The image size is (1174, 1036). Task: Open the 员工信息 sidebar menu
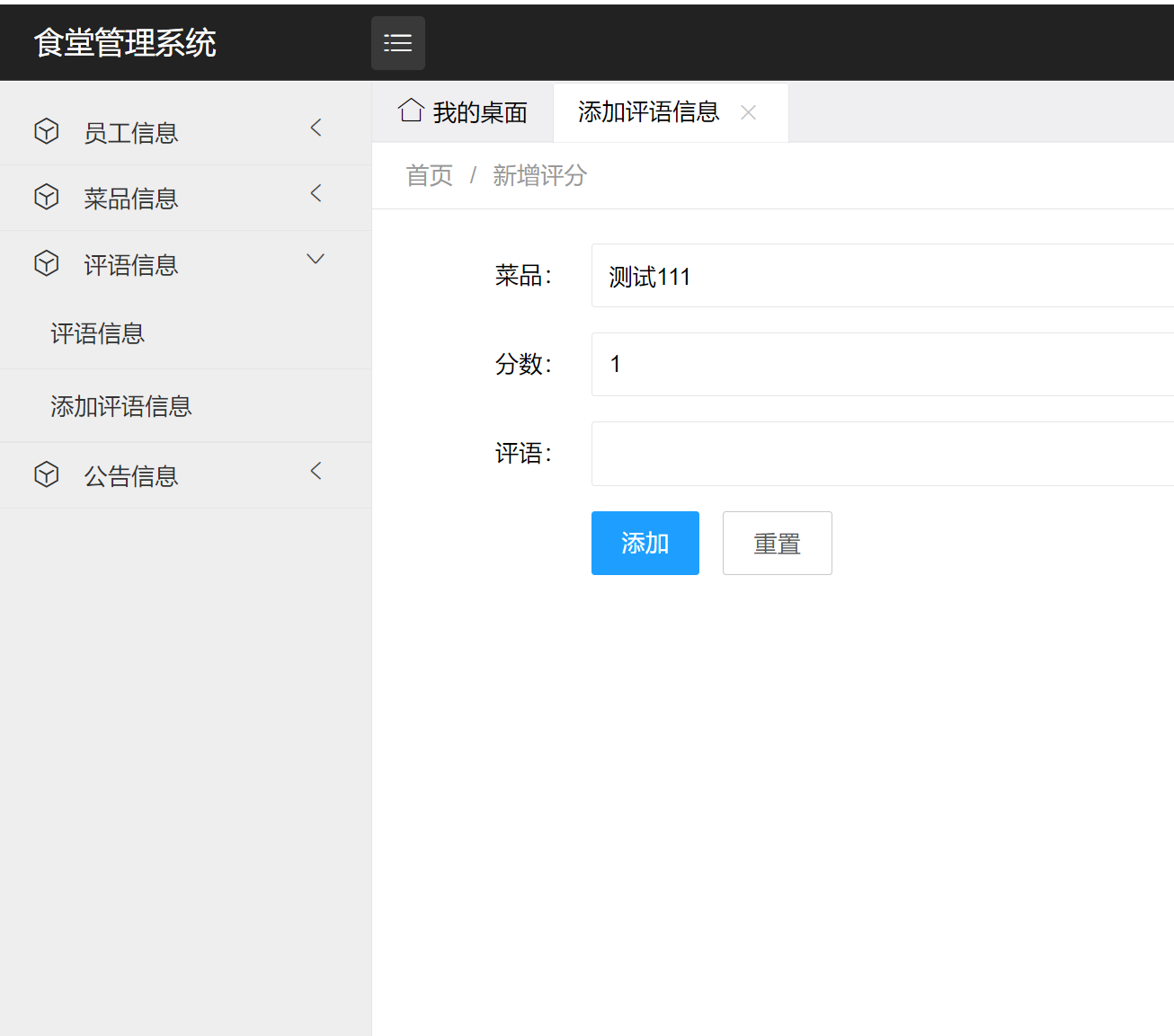[185, 132]
